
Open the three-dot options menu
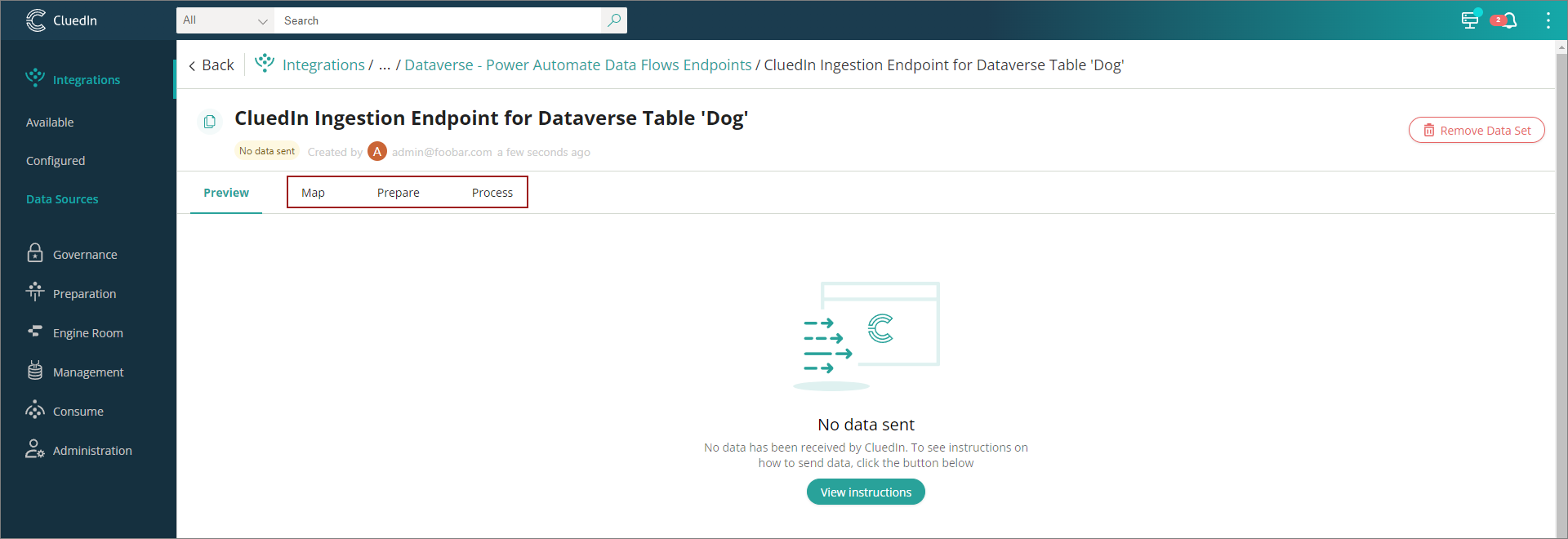pyautogui.click(x=1548, y=20)
